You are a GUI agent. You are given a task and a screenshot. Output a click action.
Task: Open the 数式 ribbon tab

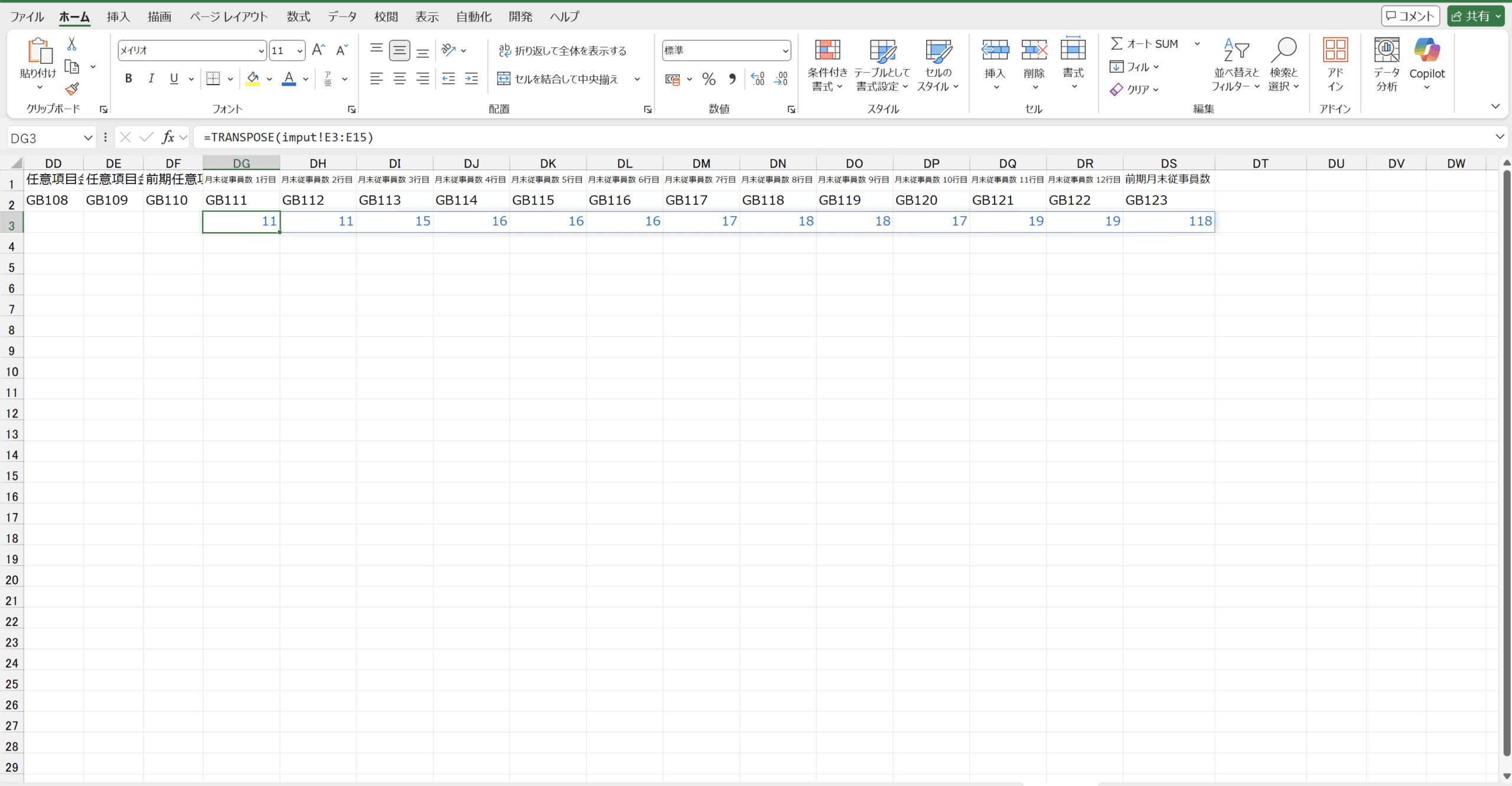tap(298, 17)
